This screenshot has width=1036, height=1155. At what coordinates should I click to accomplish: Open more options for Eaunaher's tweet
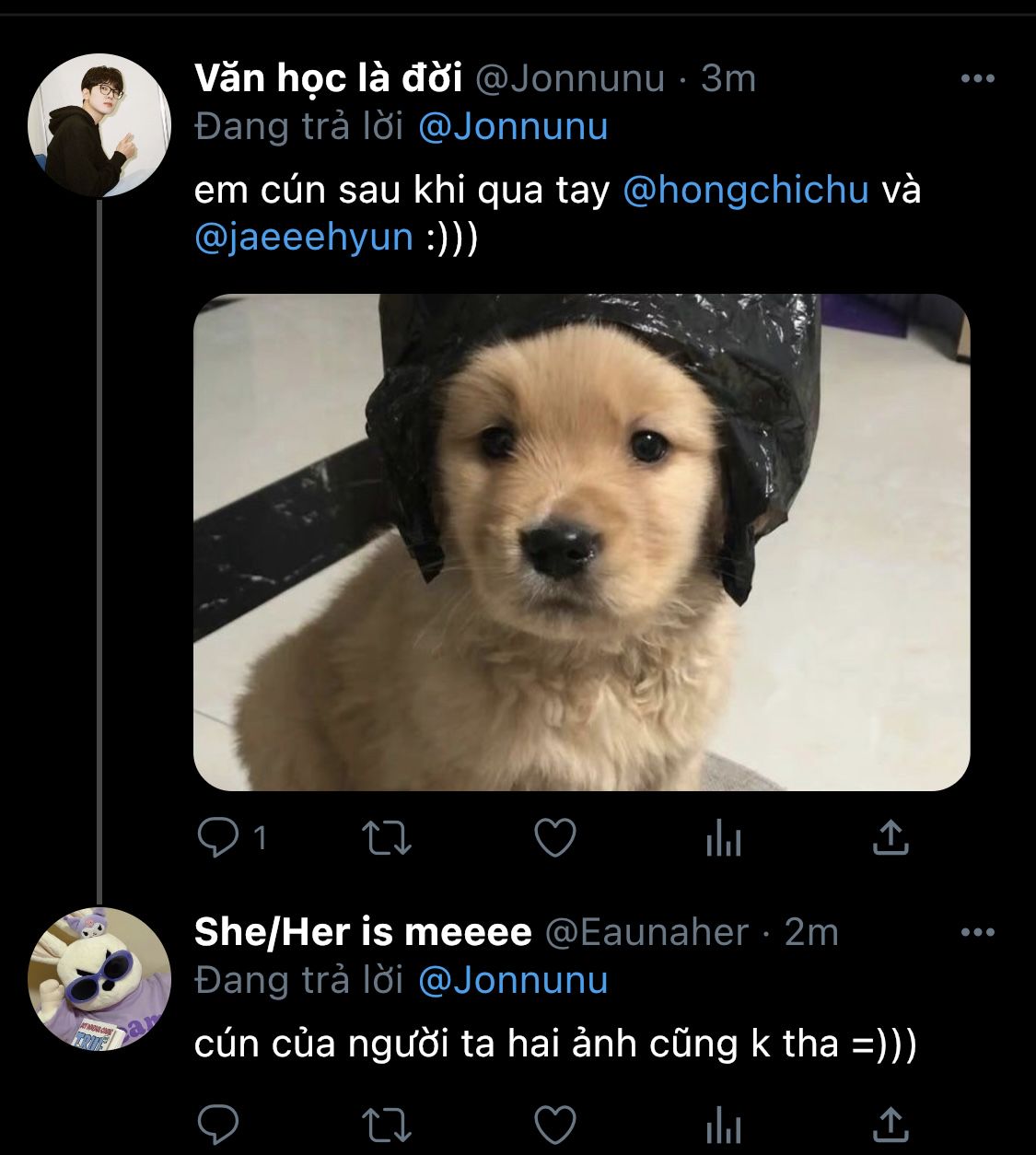pos(977,933)
